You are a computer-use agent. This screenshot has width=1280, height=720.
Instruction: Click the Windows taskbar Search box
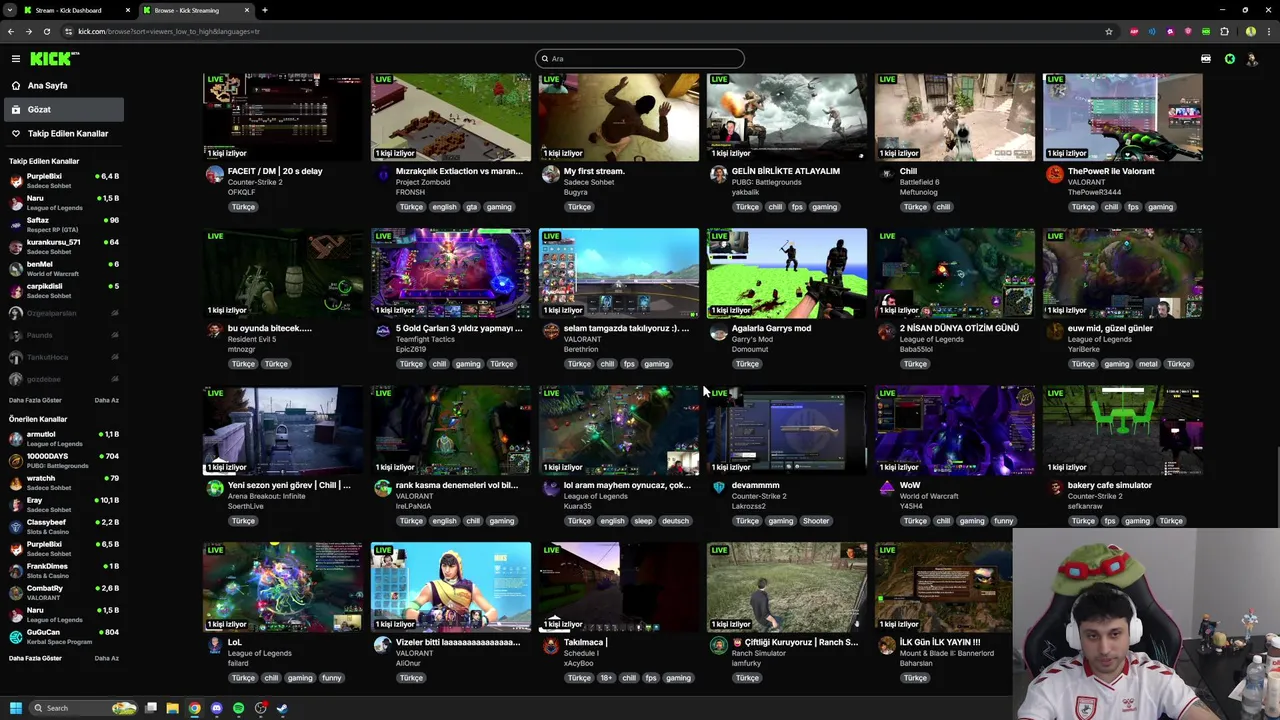(x=84, y=708)
